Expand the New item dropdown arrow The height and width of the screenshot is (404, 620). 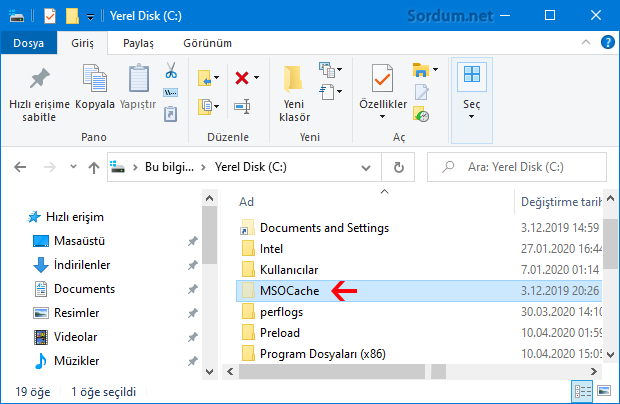[340, 70]
